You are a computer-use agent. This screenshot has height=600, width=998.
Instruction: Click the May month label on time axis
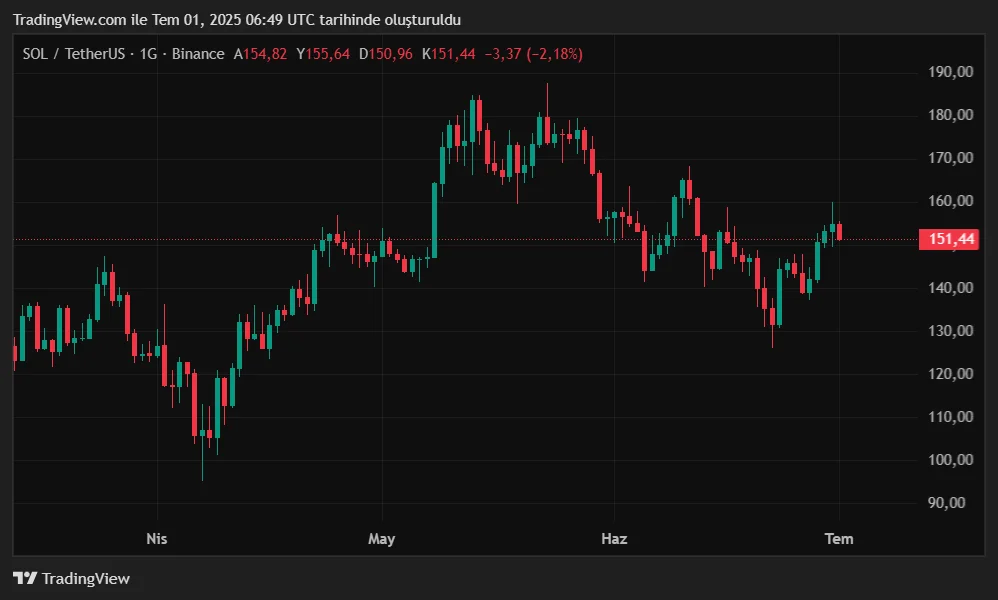382,539
